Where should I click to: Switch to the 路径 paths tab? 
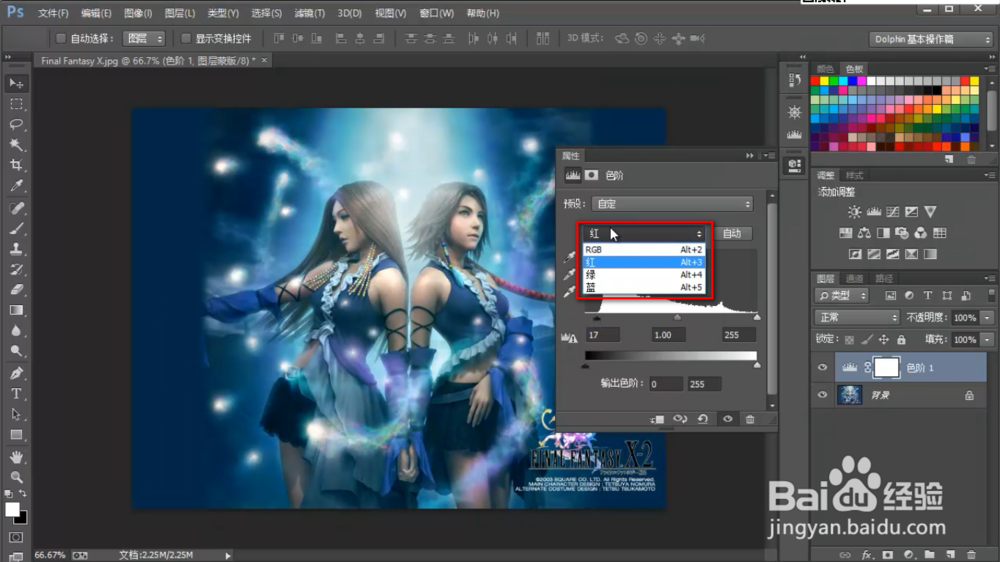click(884, 278)
